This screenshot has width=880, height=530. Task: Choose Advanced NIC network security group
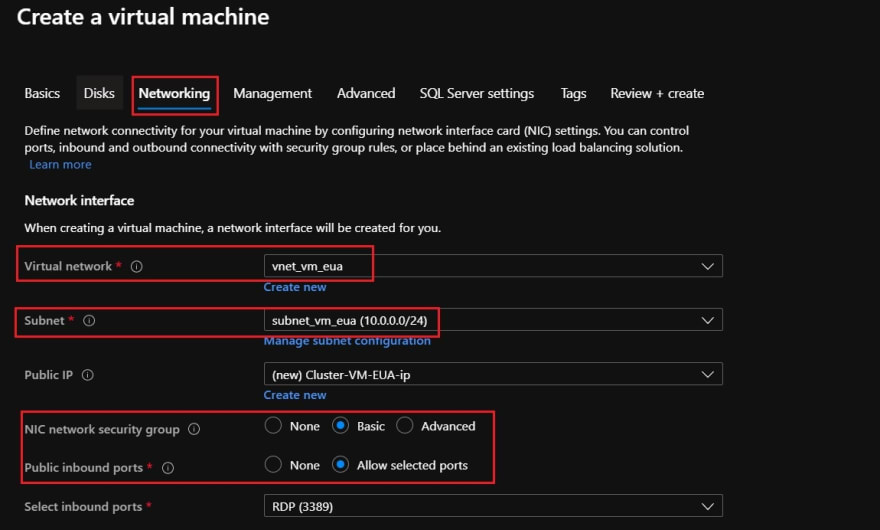[x=405, y=426]
